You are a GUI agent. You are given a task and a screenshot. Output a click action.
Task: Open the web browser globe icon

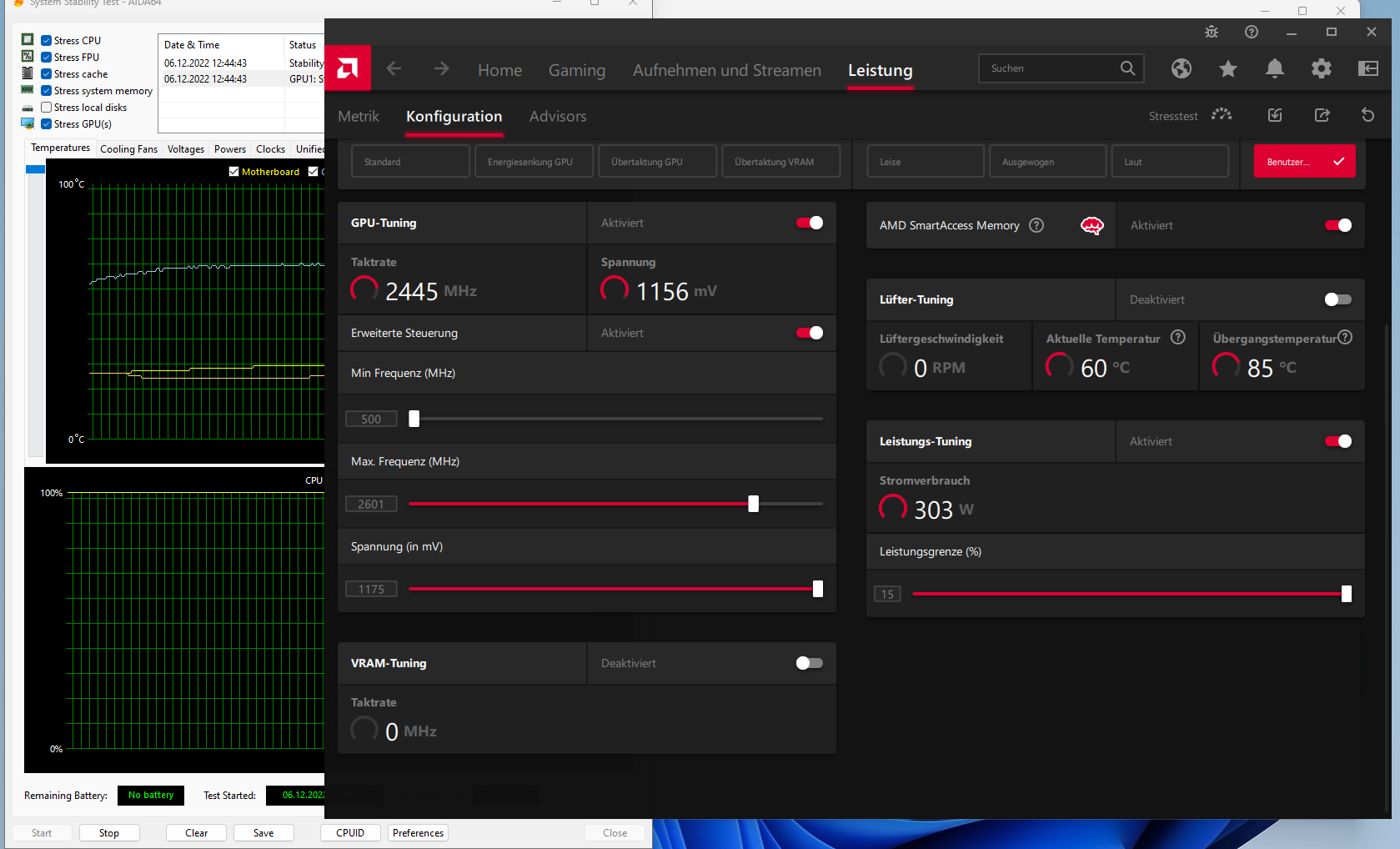pos(1182,68)
